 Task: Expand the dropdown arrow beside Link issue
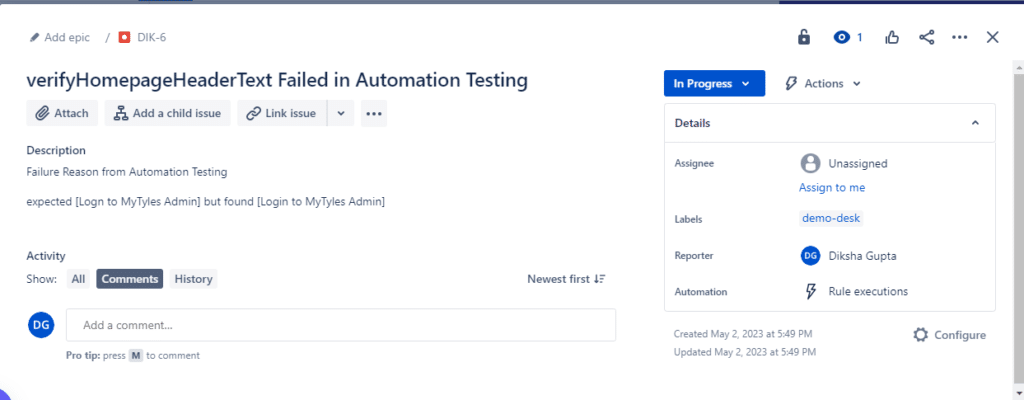pyautogui.click(x=341, y=113)
